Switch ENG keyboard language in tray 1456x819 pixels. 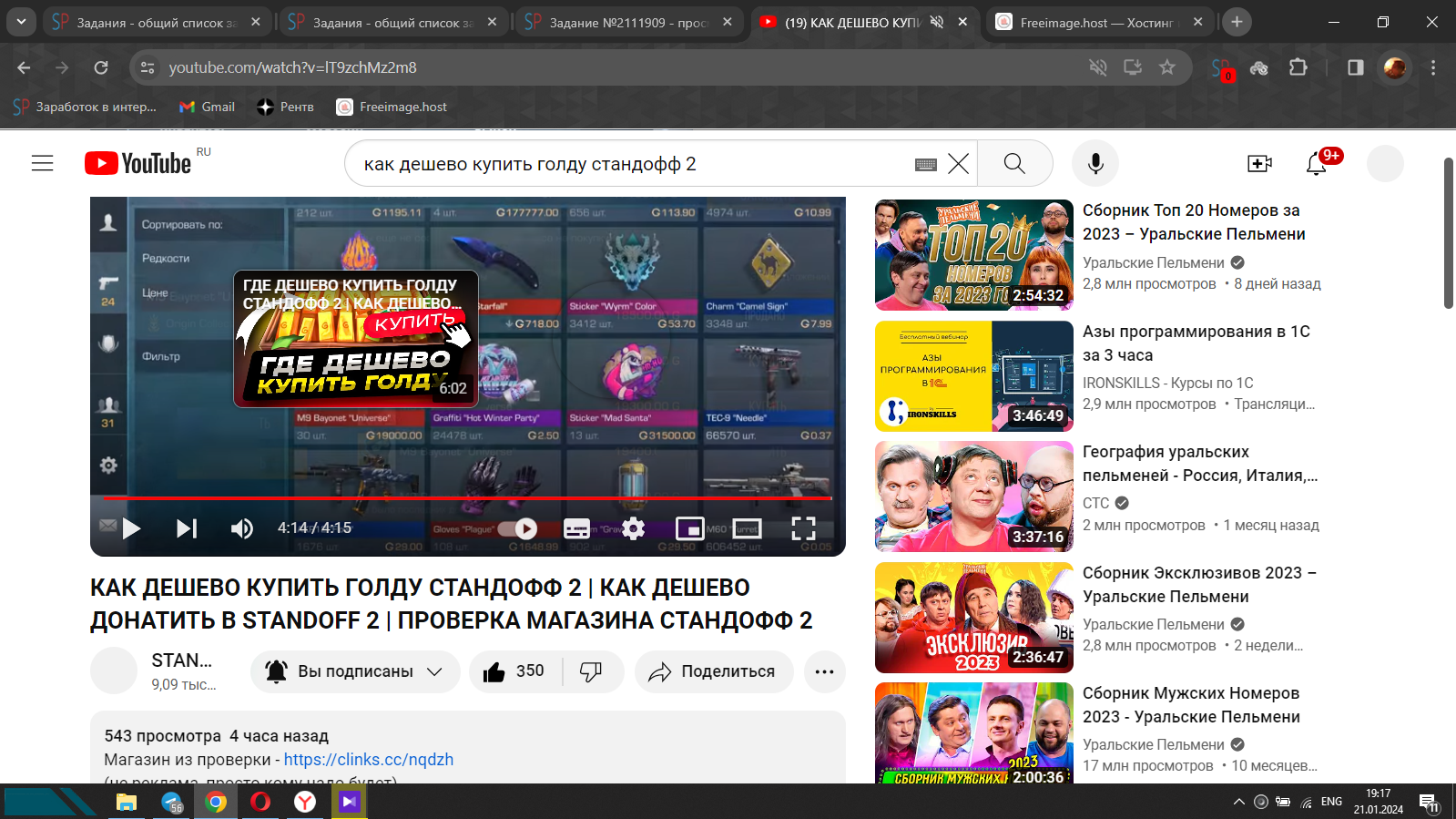(x=1331, y=802)
